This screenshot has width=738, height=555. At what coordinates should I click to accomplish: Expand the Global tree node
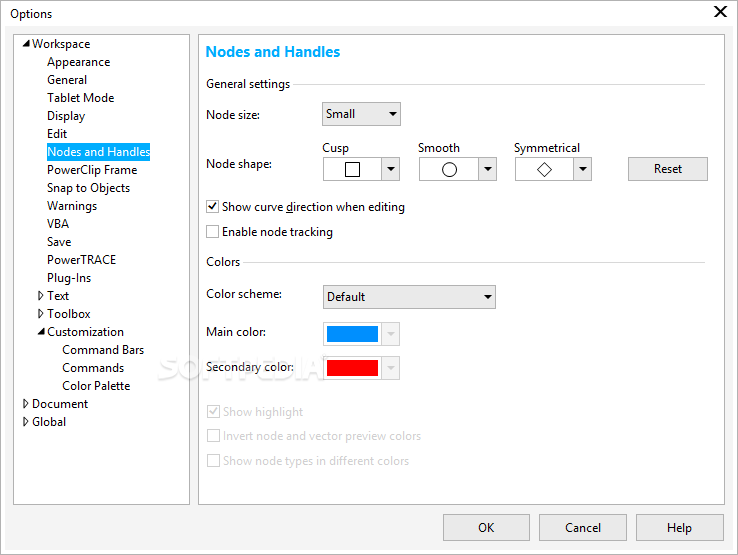coord(25,422)
